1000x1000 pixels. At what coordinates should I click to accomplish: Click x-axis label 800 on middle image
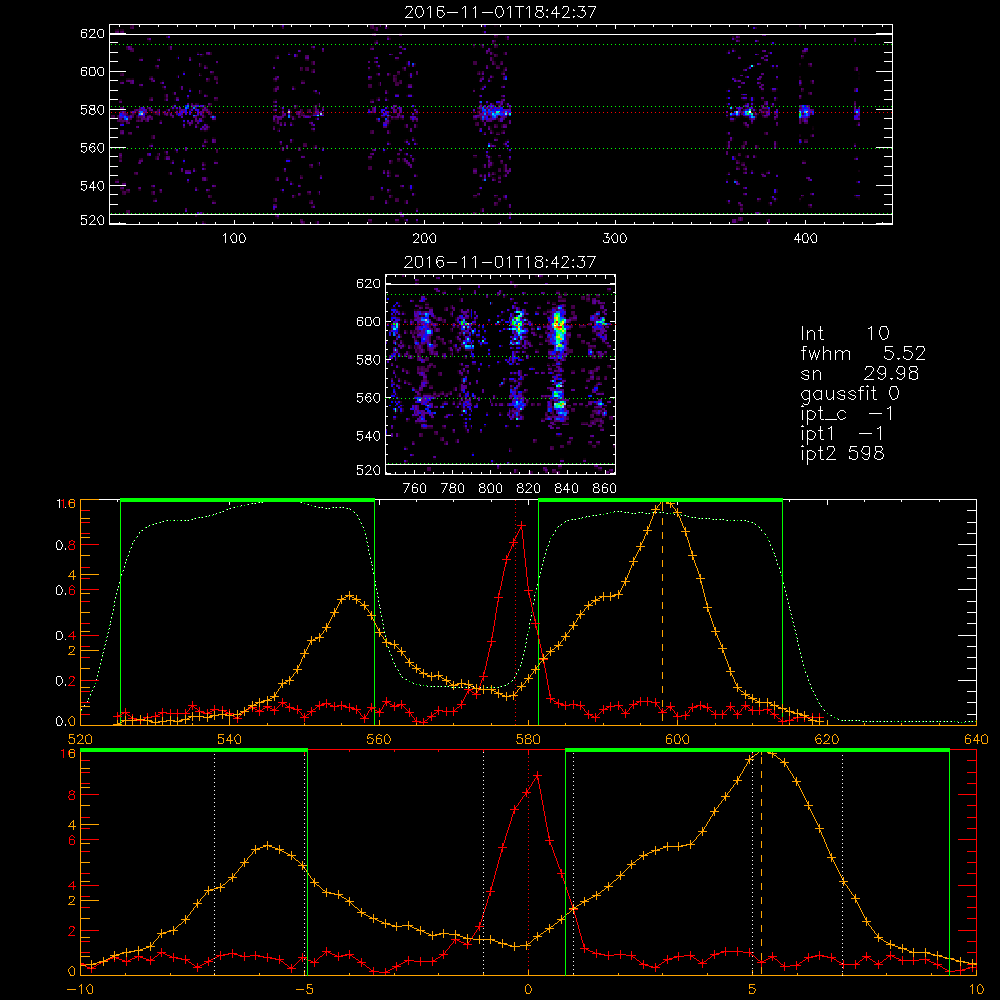pyautogui.click(x=490, y=489)
